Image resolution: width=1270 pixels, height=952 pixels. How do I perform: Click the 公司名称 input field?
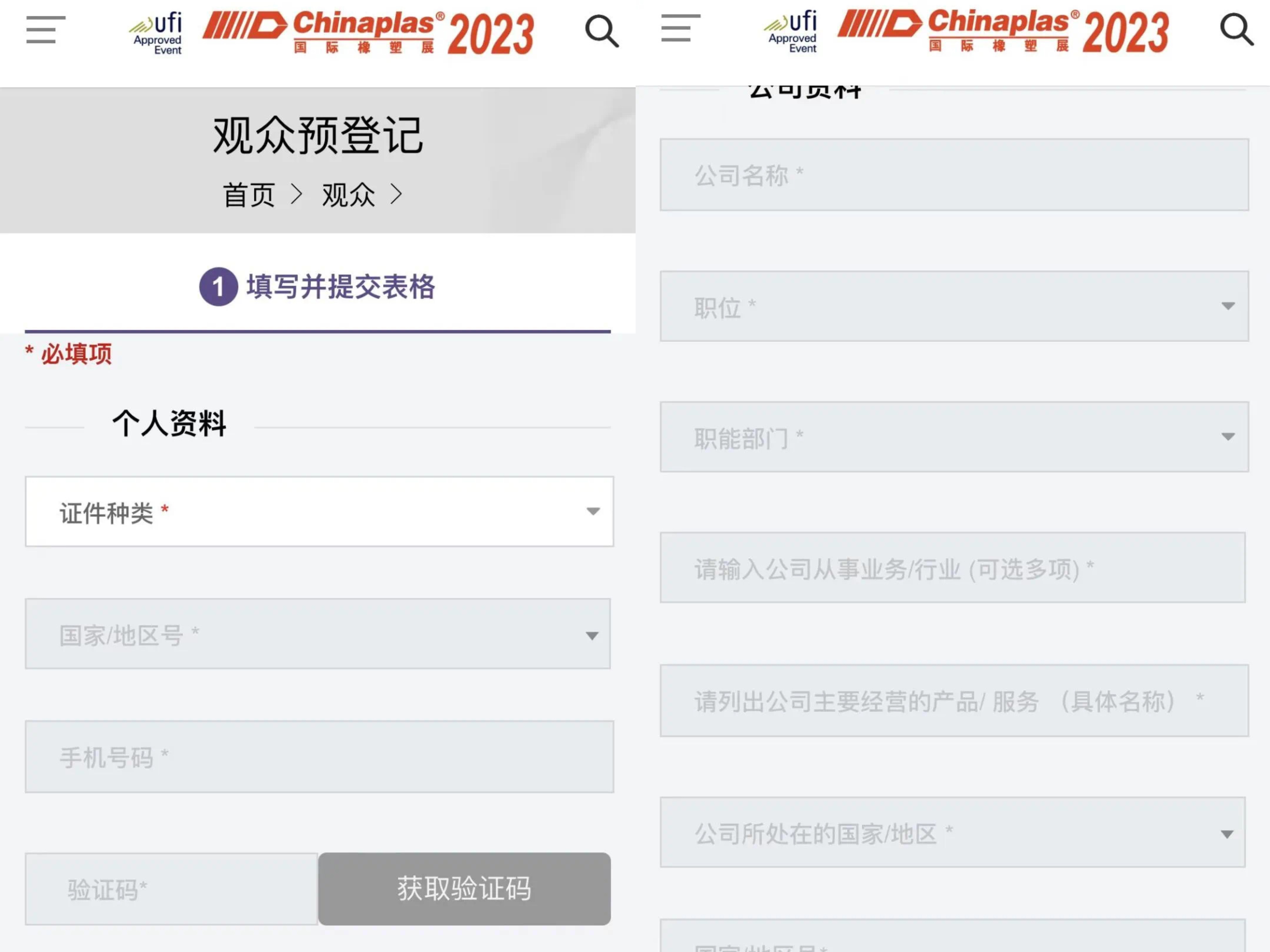[954, 175]
